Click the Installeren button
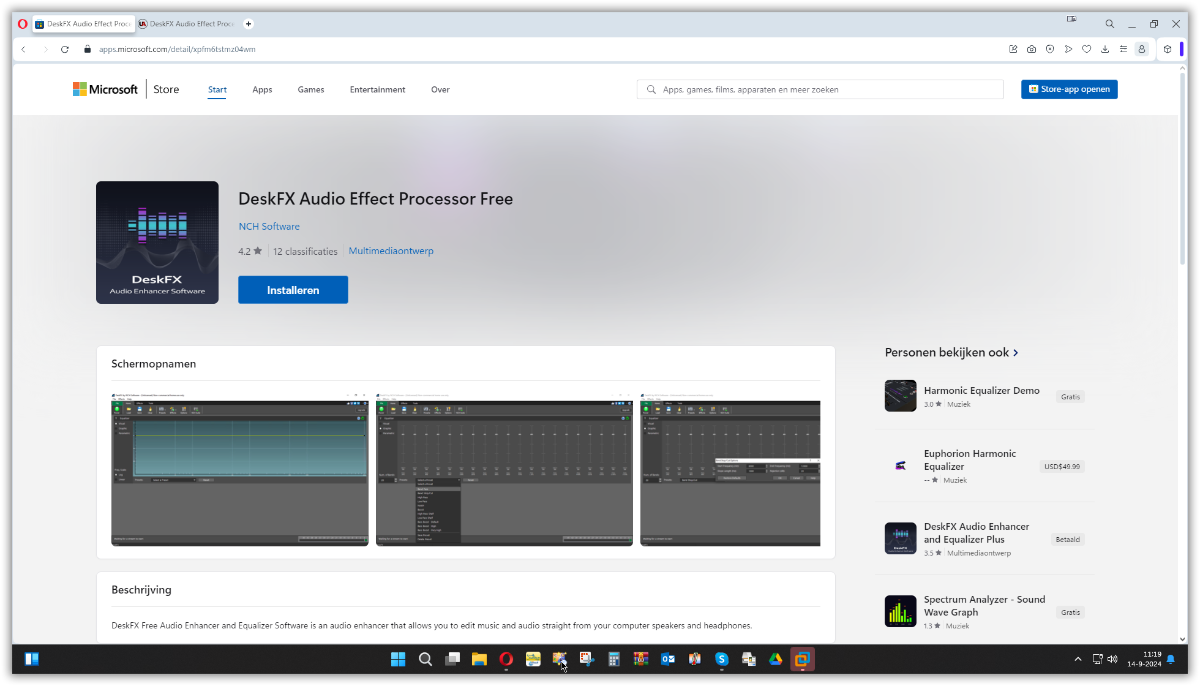1200x686 pixels. [293, 290]
